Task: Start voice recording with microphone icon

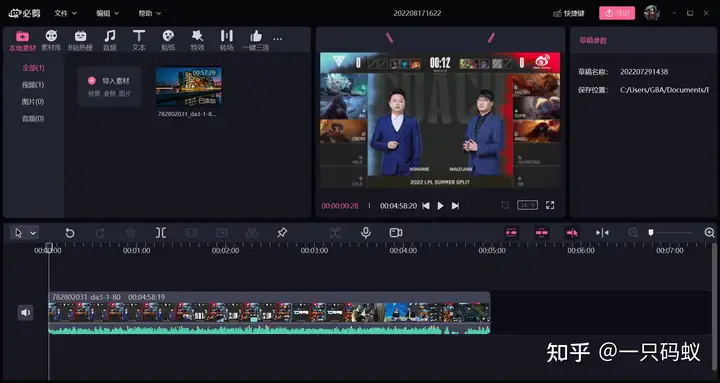Action: click(x=366, y=233)
